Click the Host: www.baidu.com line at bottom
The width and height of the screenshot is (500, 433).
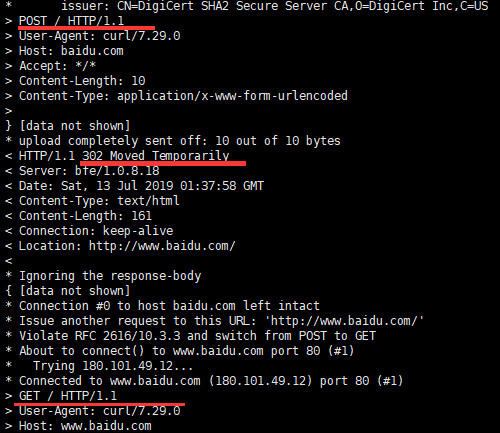[85, 426]
